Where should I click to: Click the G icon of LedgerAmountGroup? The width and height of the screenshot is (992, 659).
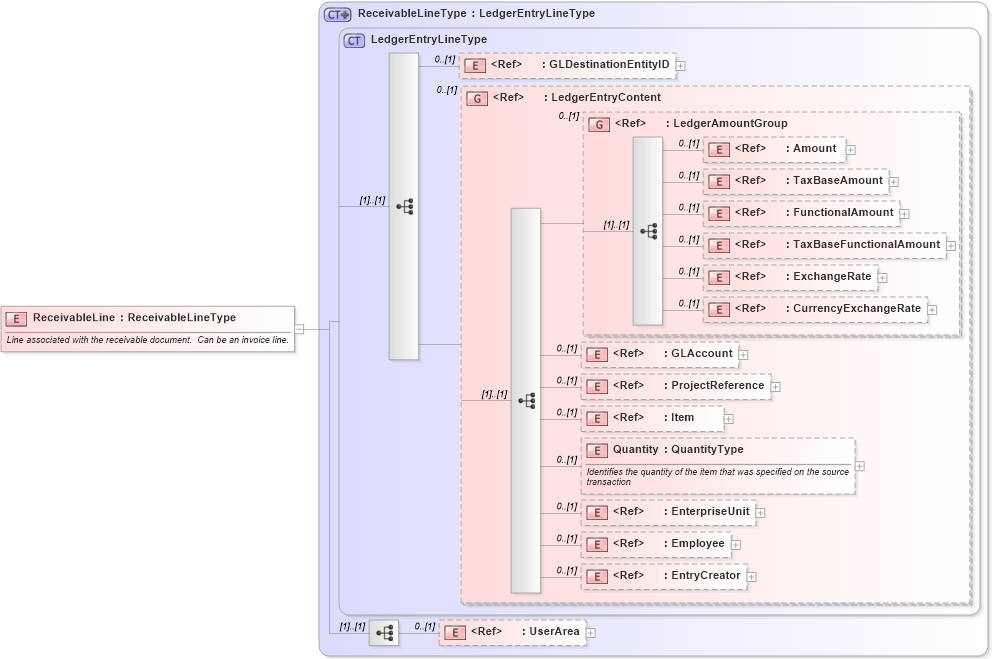(x=599, y=123)
